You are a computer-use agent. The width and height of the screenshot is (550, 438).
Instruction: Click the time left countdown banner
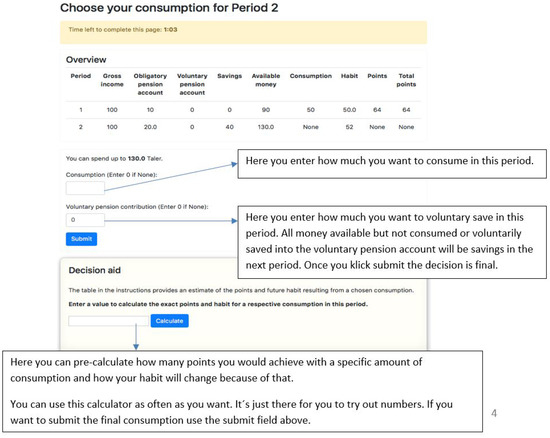pyautogui.click(x=243, y=32)
